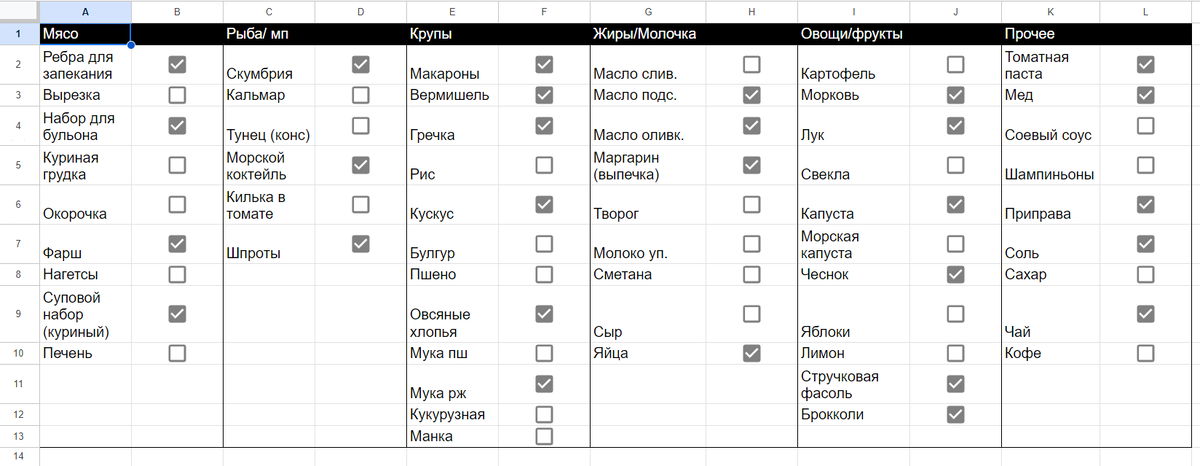The width and height of the screenshot is (1200, 466).
Task: Click the Жиры/Молочка header cell
Action: click(645, 33)
